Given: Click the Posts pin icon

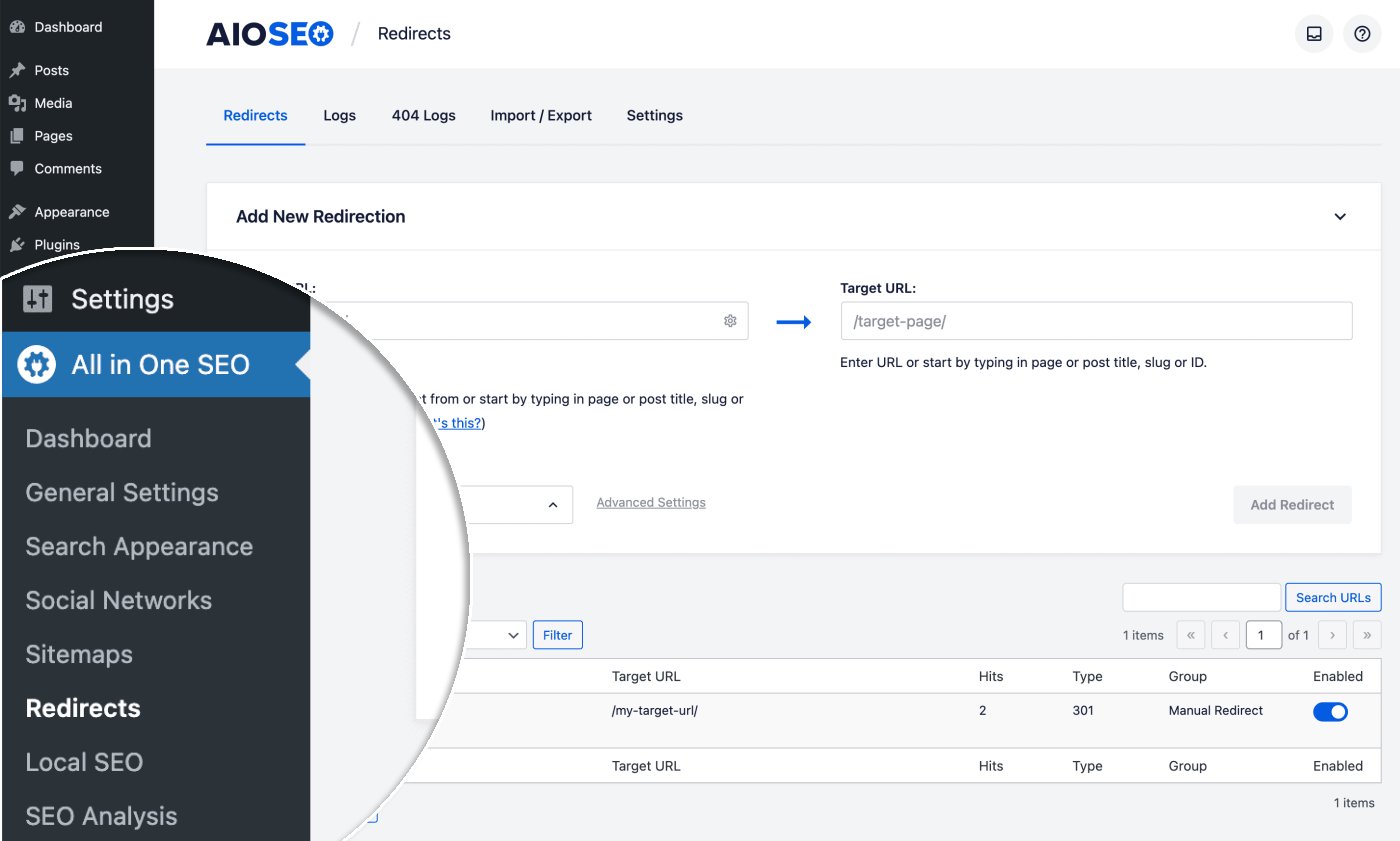Looking at the screenshot, I should click(17, 70).
